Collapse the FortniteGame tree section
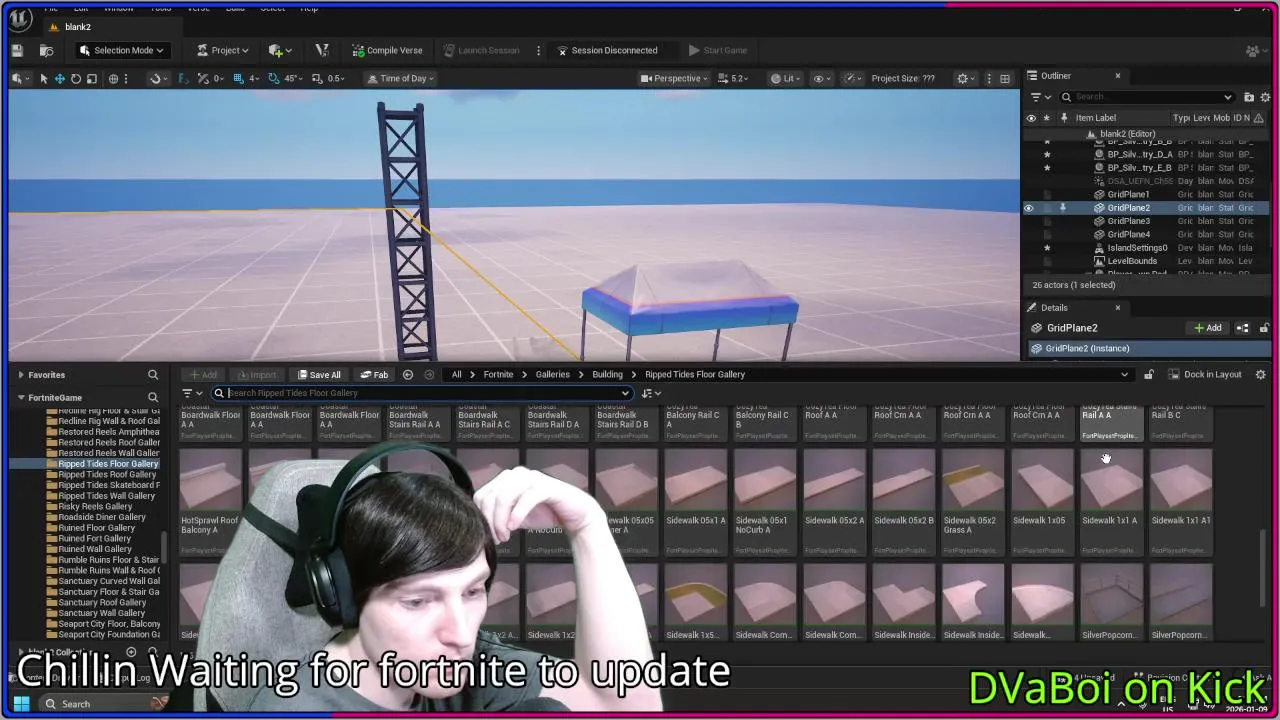Screen dimensions: 1280x720 click(21, 398)
